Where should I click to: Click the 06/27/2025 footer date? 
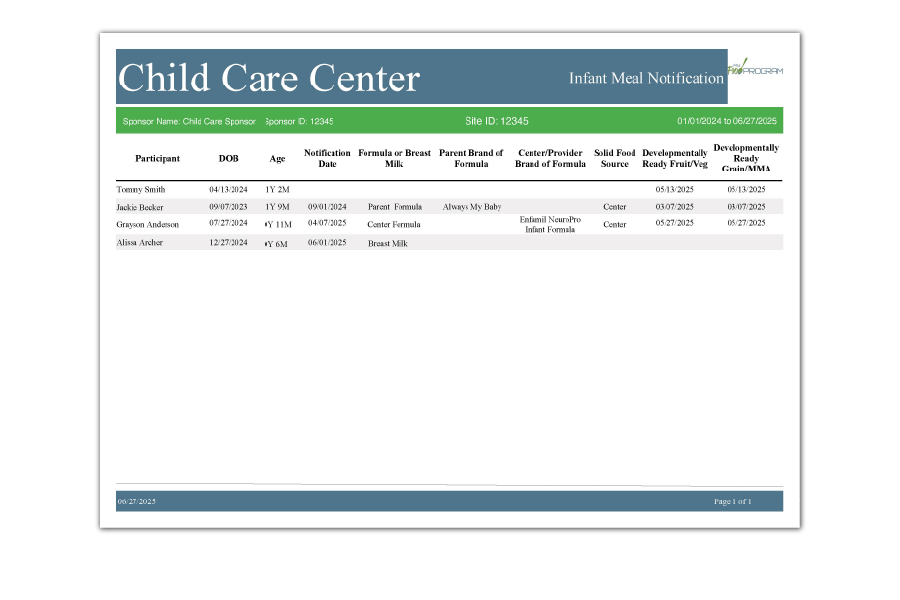coord(137,501)
